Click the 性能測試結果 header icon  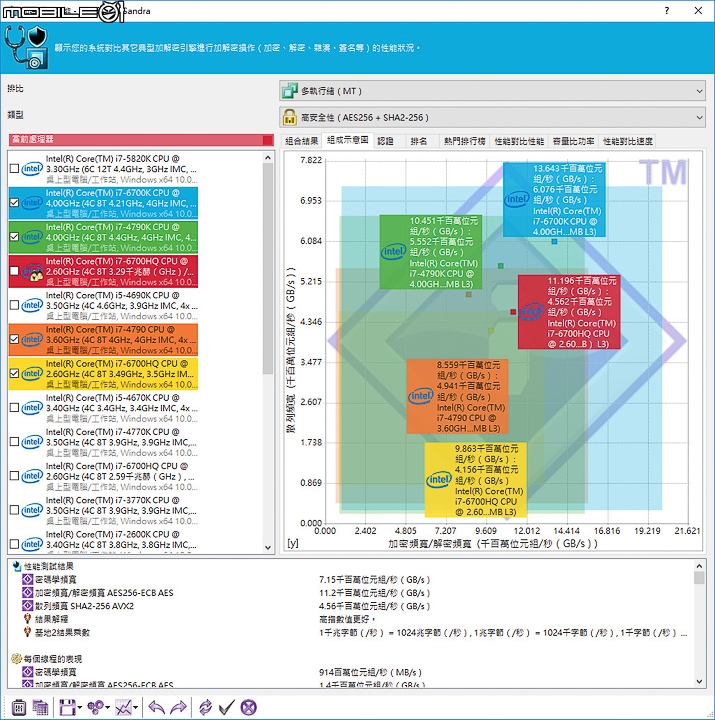[x=17, y=566]
